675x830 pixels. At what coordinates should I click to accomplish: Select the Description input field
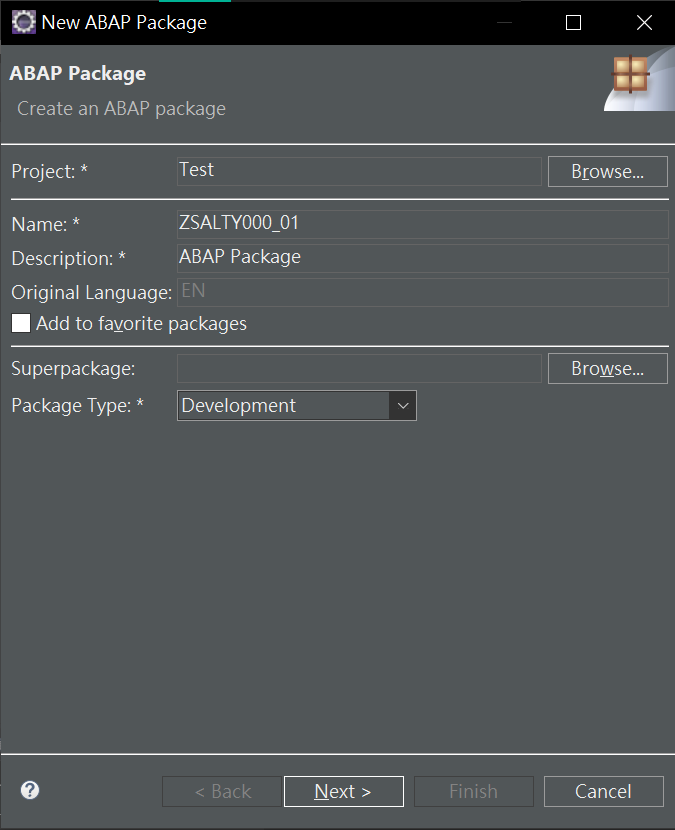tap(422, 258)
